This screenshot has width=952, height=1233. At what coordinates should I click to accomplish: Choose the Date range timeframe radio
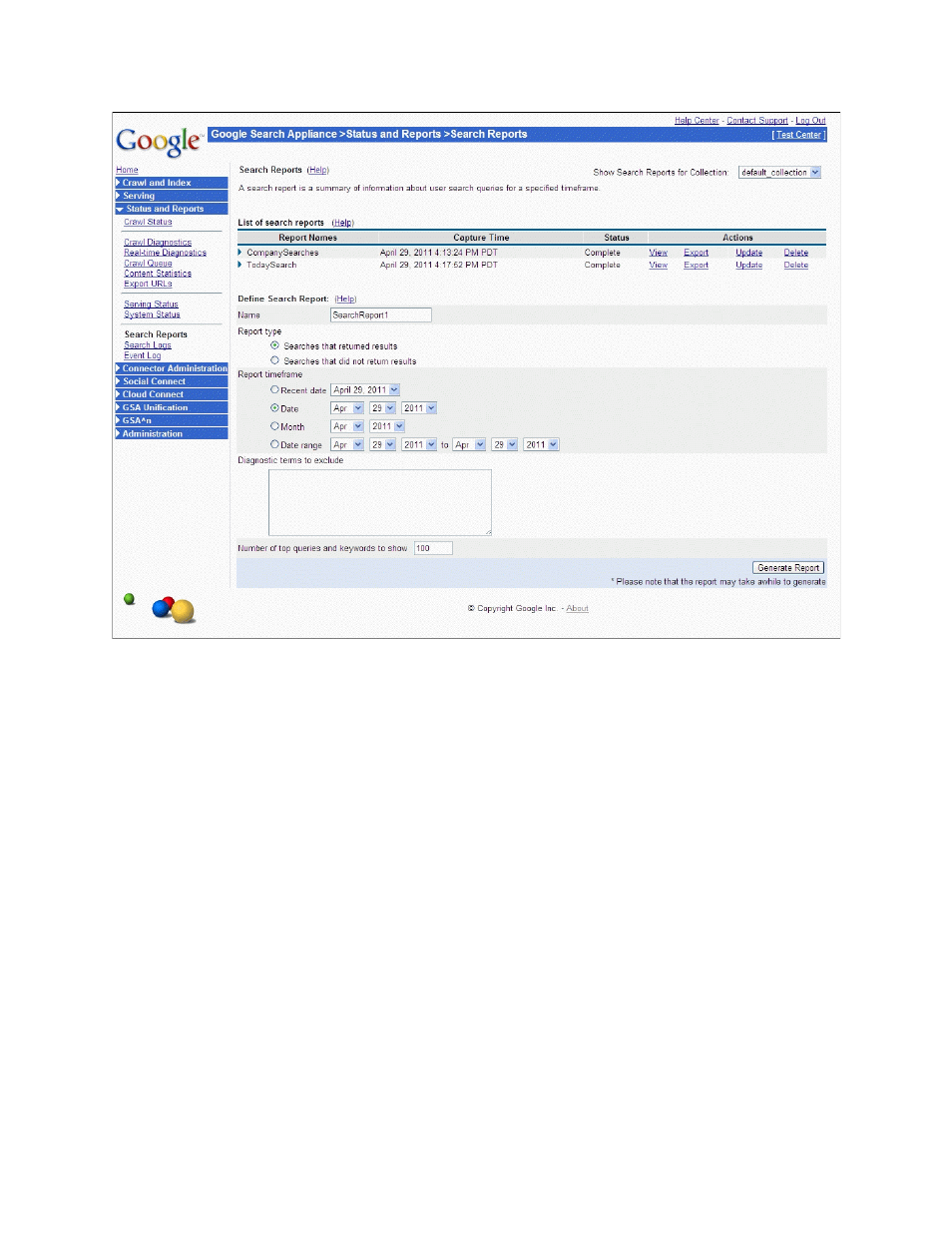[274, 444]
